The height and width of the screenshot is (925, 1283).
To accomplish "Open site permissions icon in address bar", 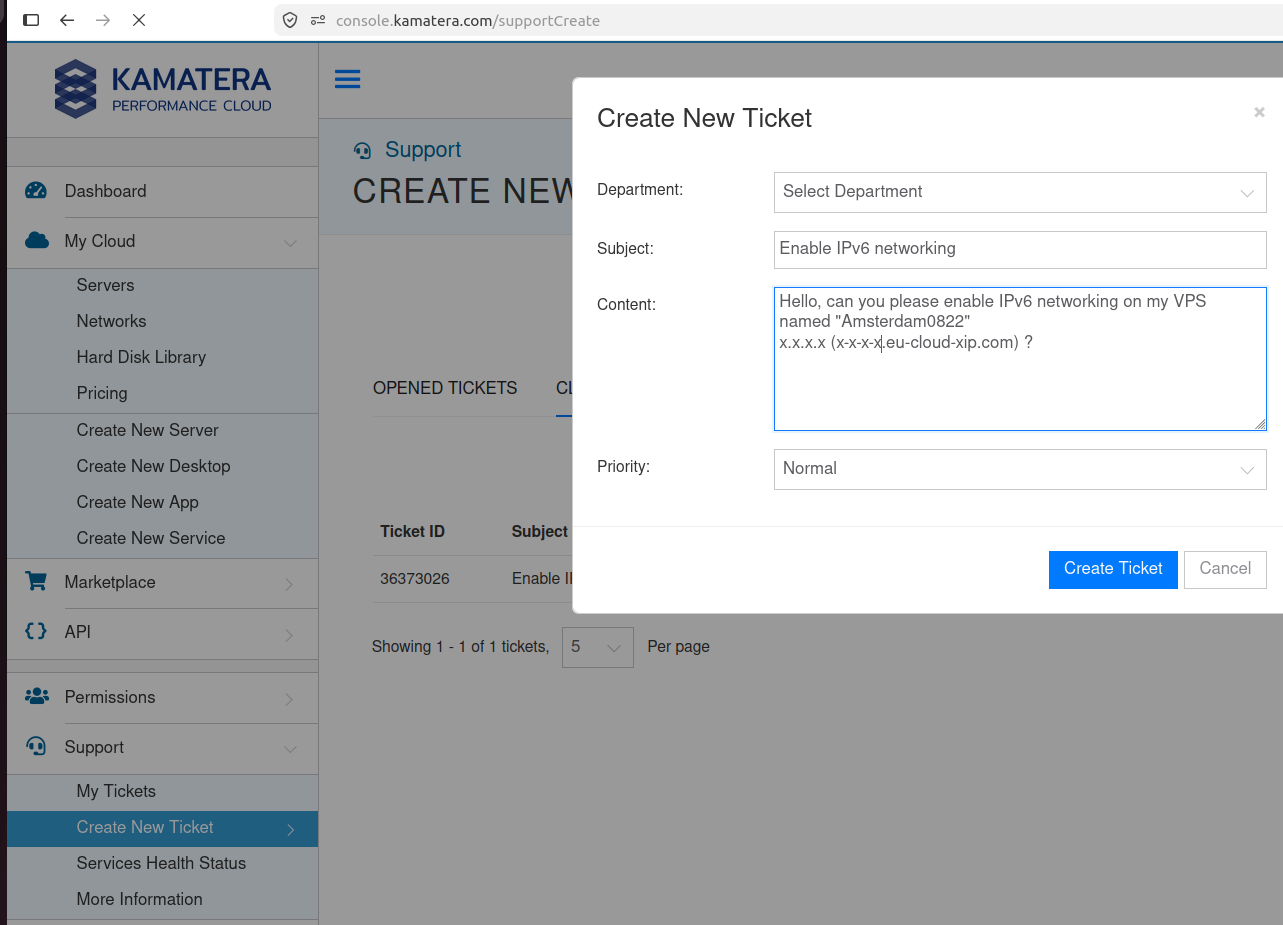I will coord(318,20).
